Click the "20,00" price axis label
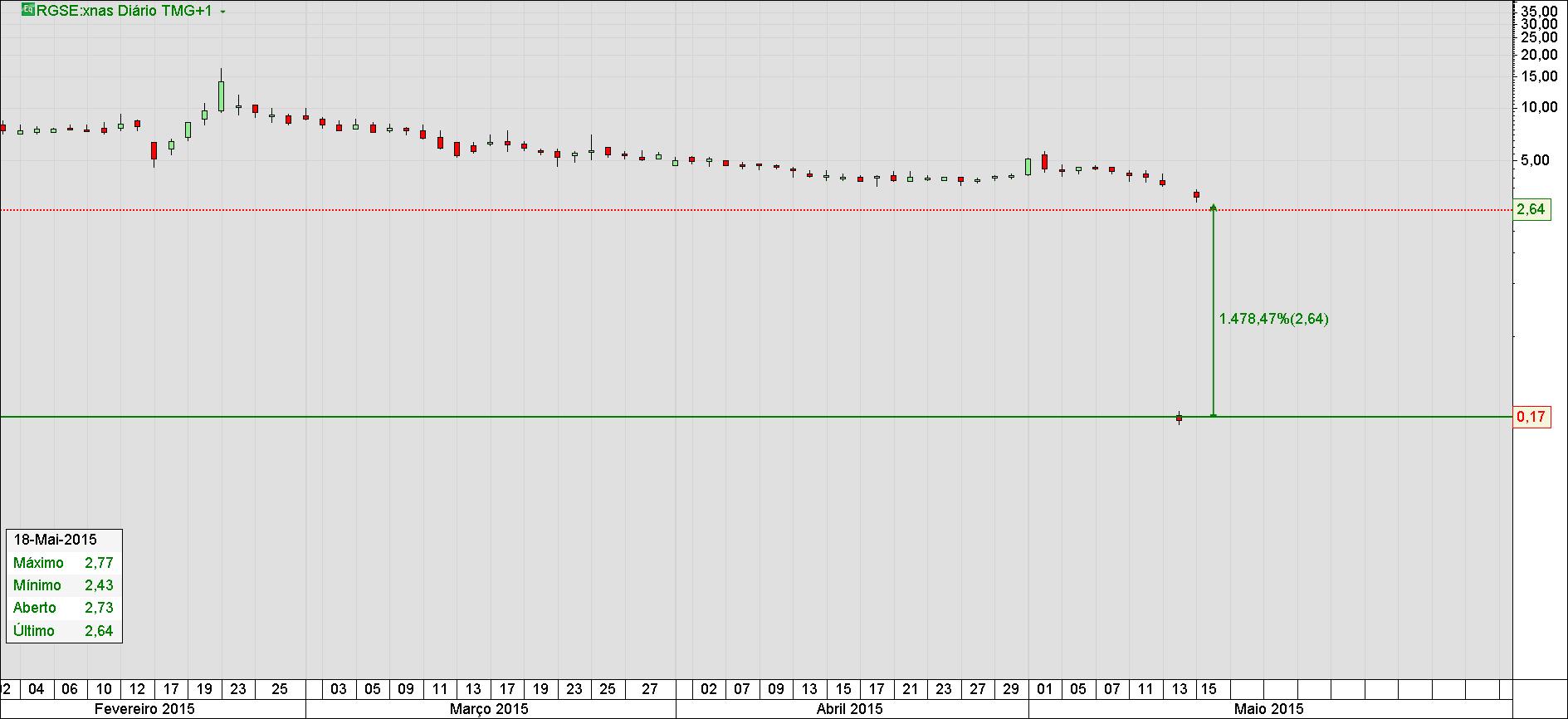This screenshot has width=1568, height=719. tap(1540, 56)
